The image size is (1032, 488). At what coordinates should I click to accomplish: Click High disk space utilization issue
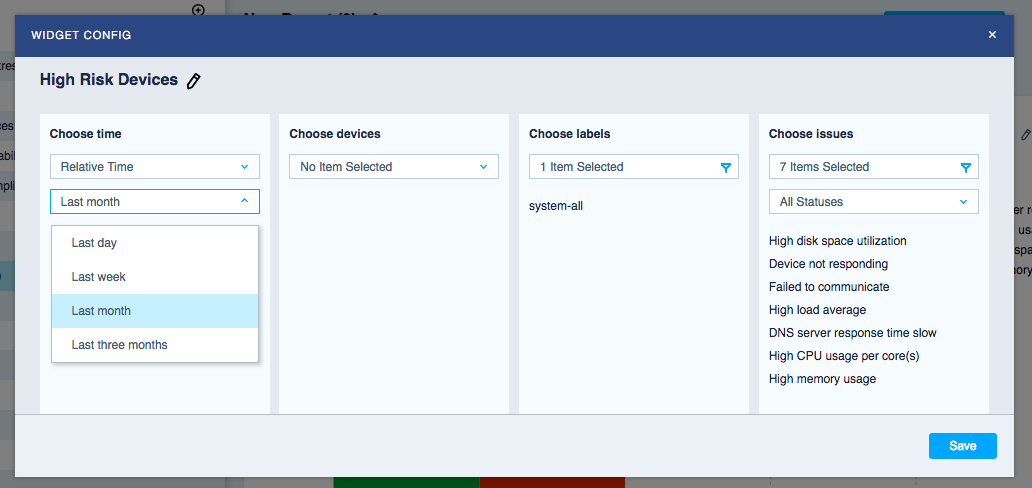pyautogui.click(x=837, y=241)
